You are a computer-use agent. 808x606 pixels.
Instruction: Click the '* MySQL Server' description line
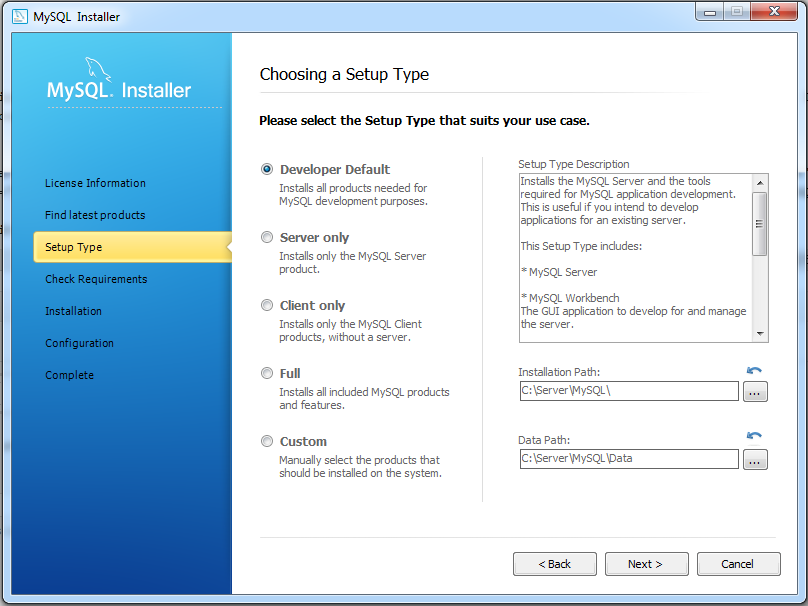pos(559,272)
